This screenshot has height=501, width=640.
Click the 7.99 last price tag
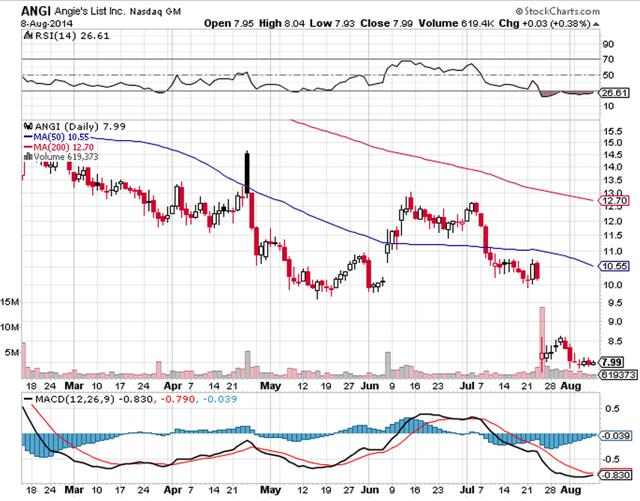point(611,362)
